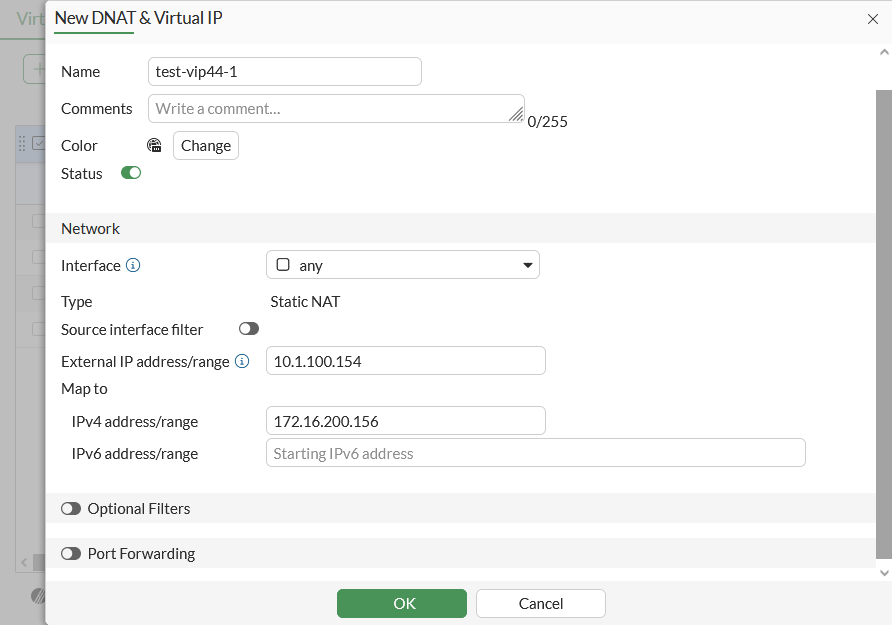
Task: Switch to the Virtual IPs page behind the dialog
Action: point(22,18)
